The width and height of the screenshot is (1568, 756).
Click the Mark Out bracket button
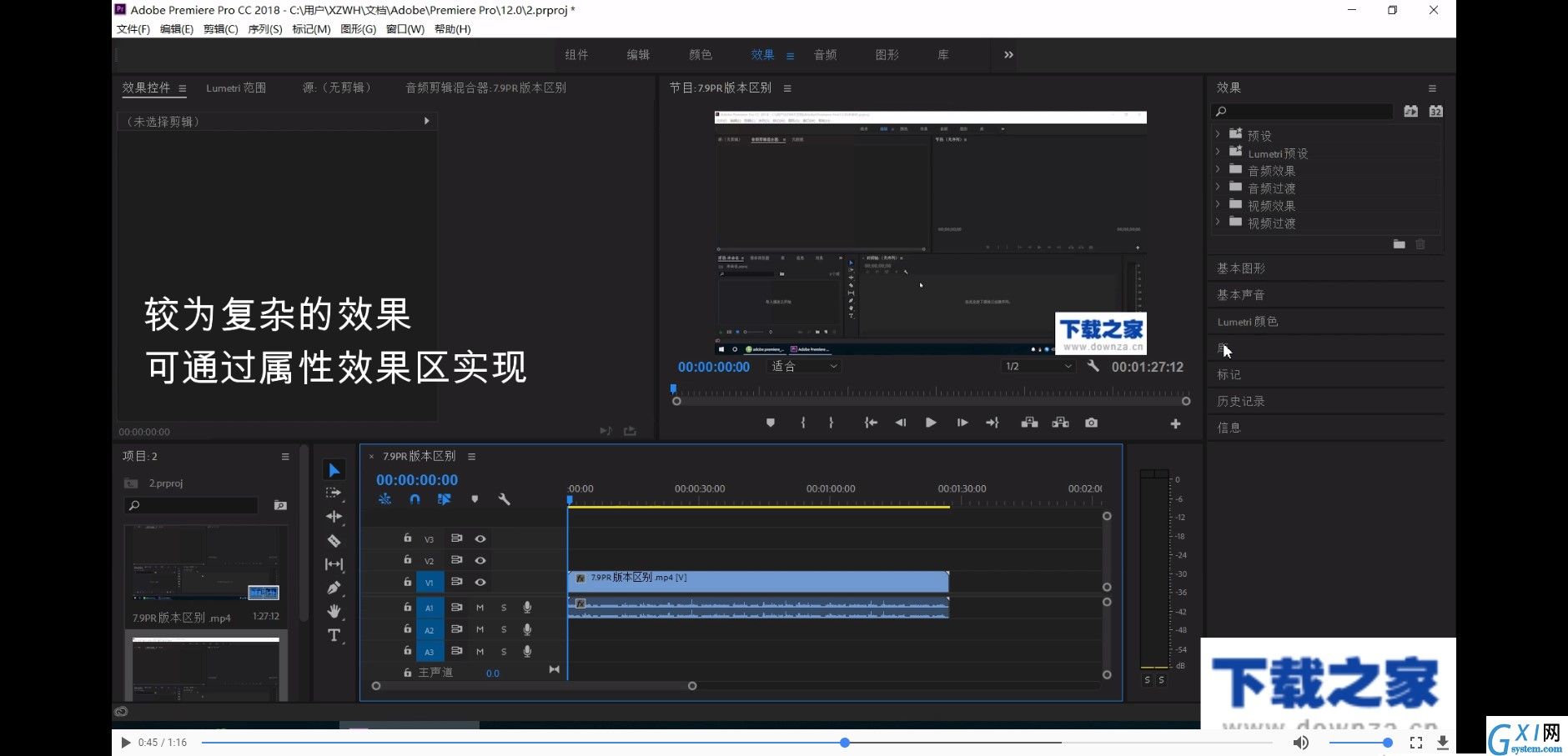(831, 423)
